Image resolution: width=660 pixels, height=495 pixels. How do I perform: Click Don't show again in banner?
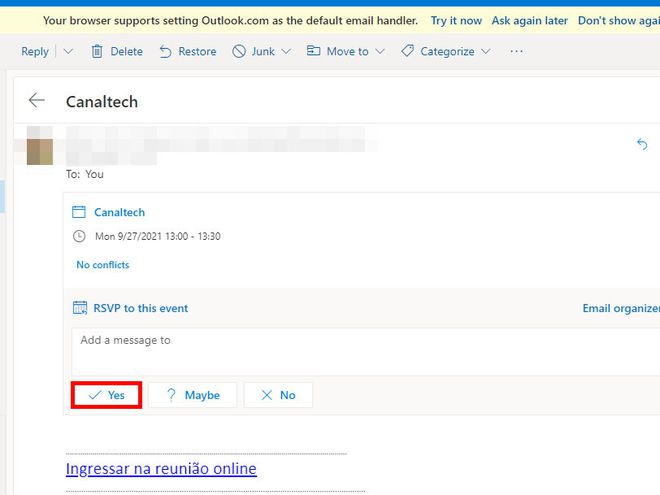click(619, 21)
